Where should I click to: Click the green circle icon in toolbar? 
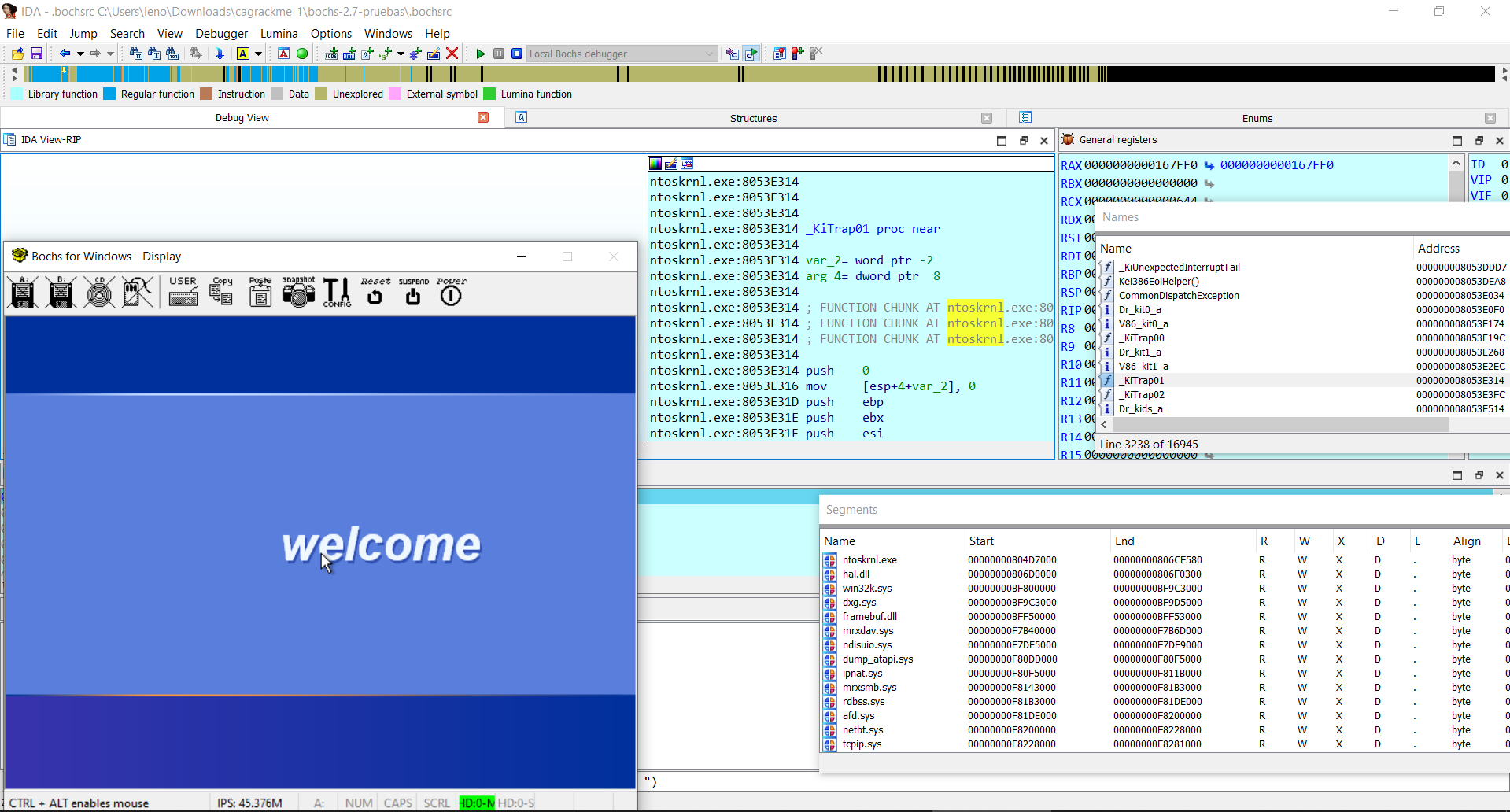pyautogui.click(x=302, y=54)
